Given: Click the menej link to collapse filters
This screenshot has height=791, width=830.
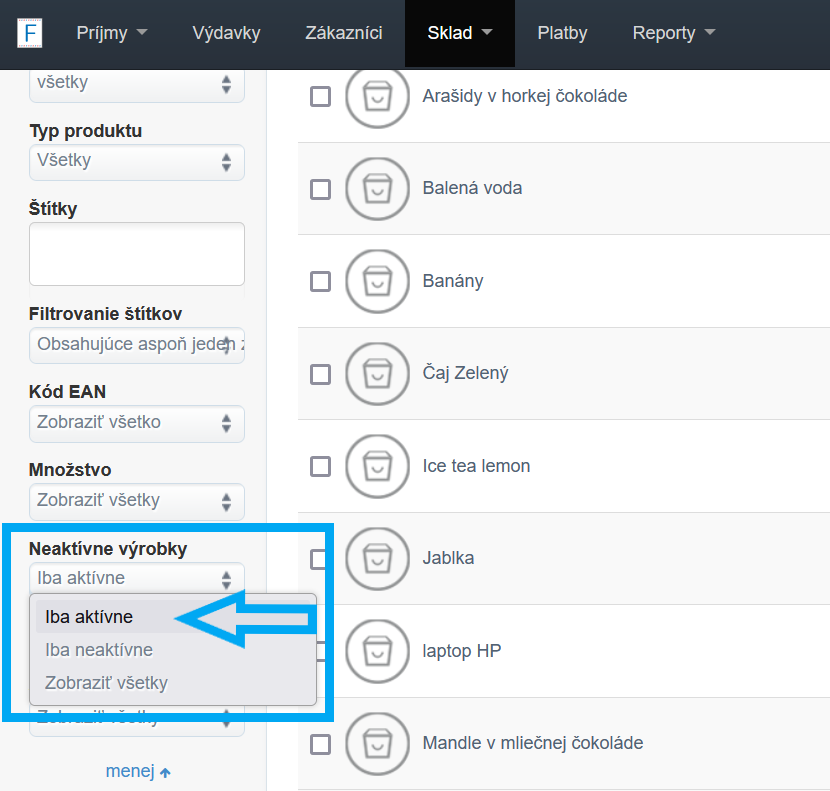Looking at the screenshot, I should pos(138,771).
